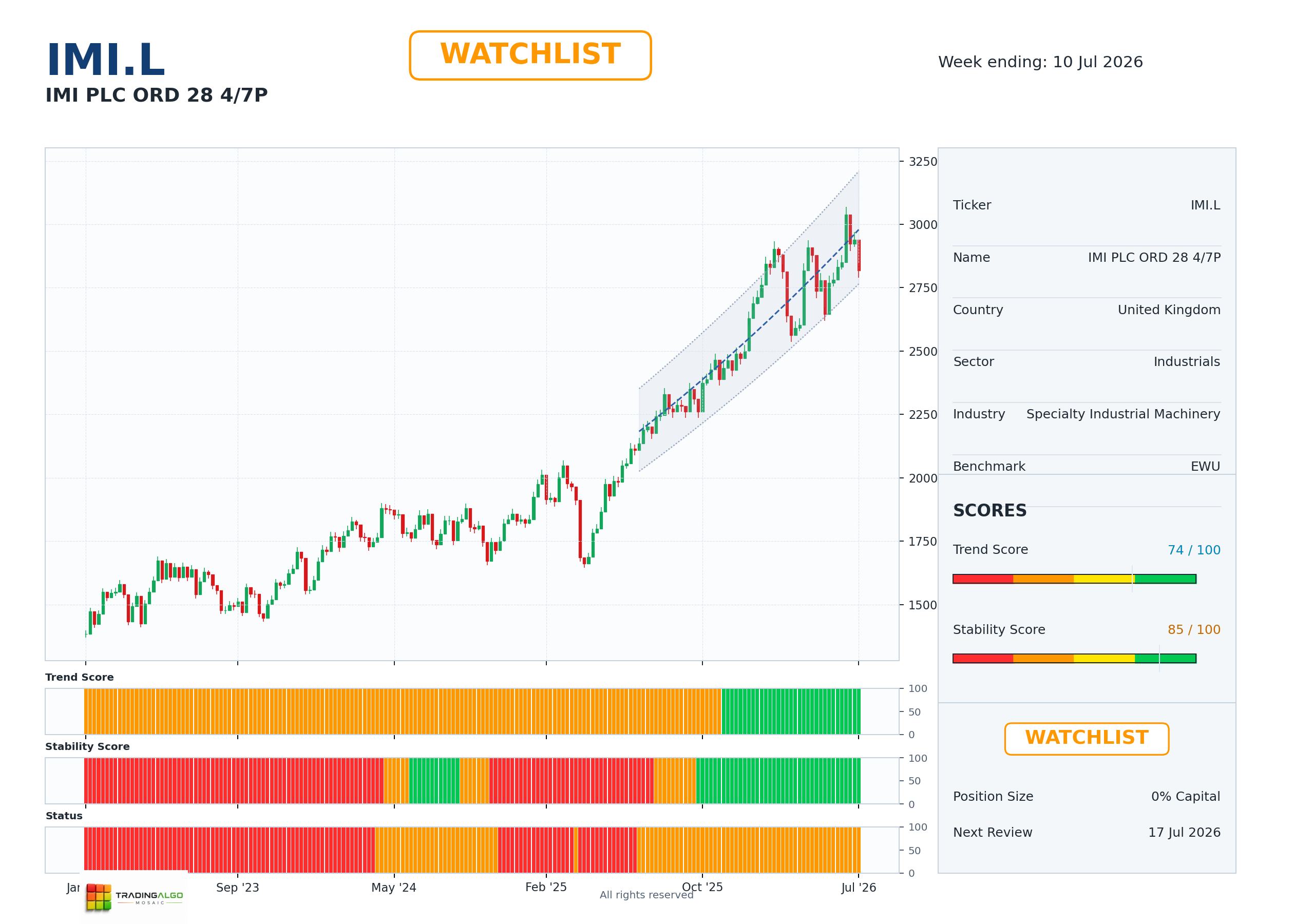Screen dimensions: 1294x924
Task: Click the 'All rights reserved' footer text
Action: [x=646, y=895]
